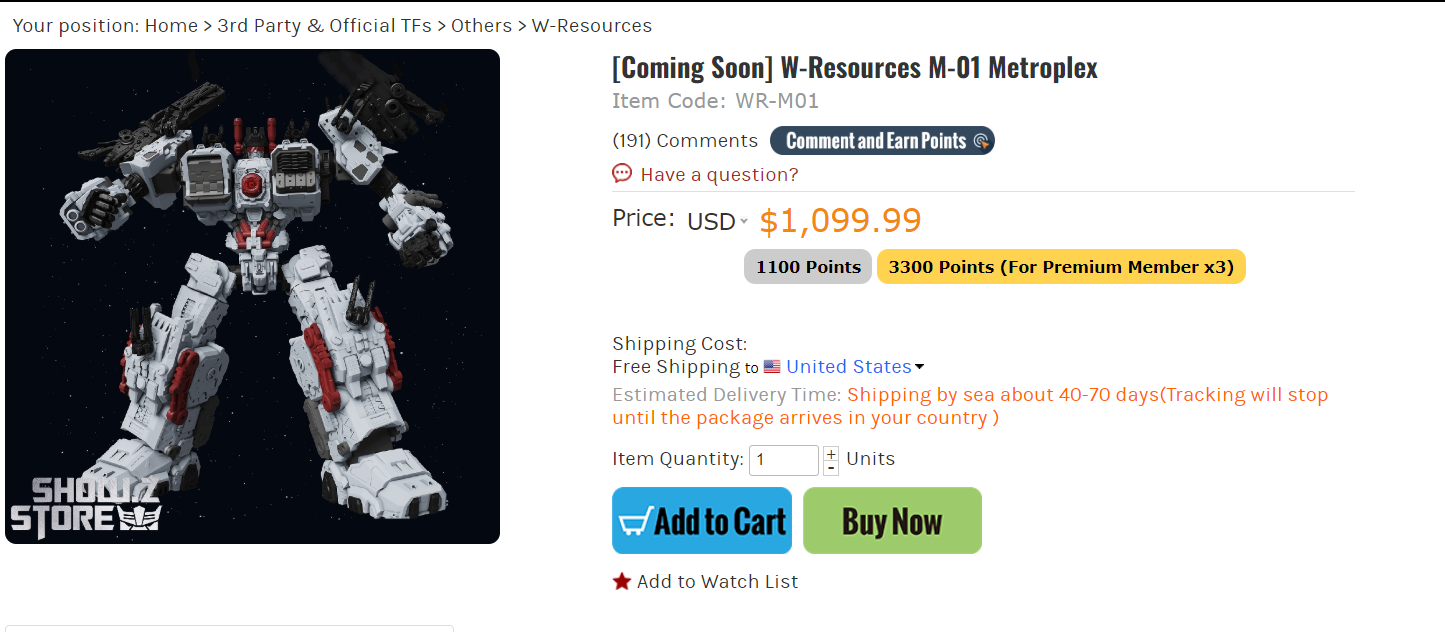Go to Home in breadcrumb

(x=171, y=26)
